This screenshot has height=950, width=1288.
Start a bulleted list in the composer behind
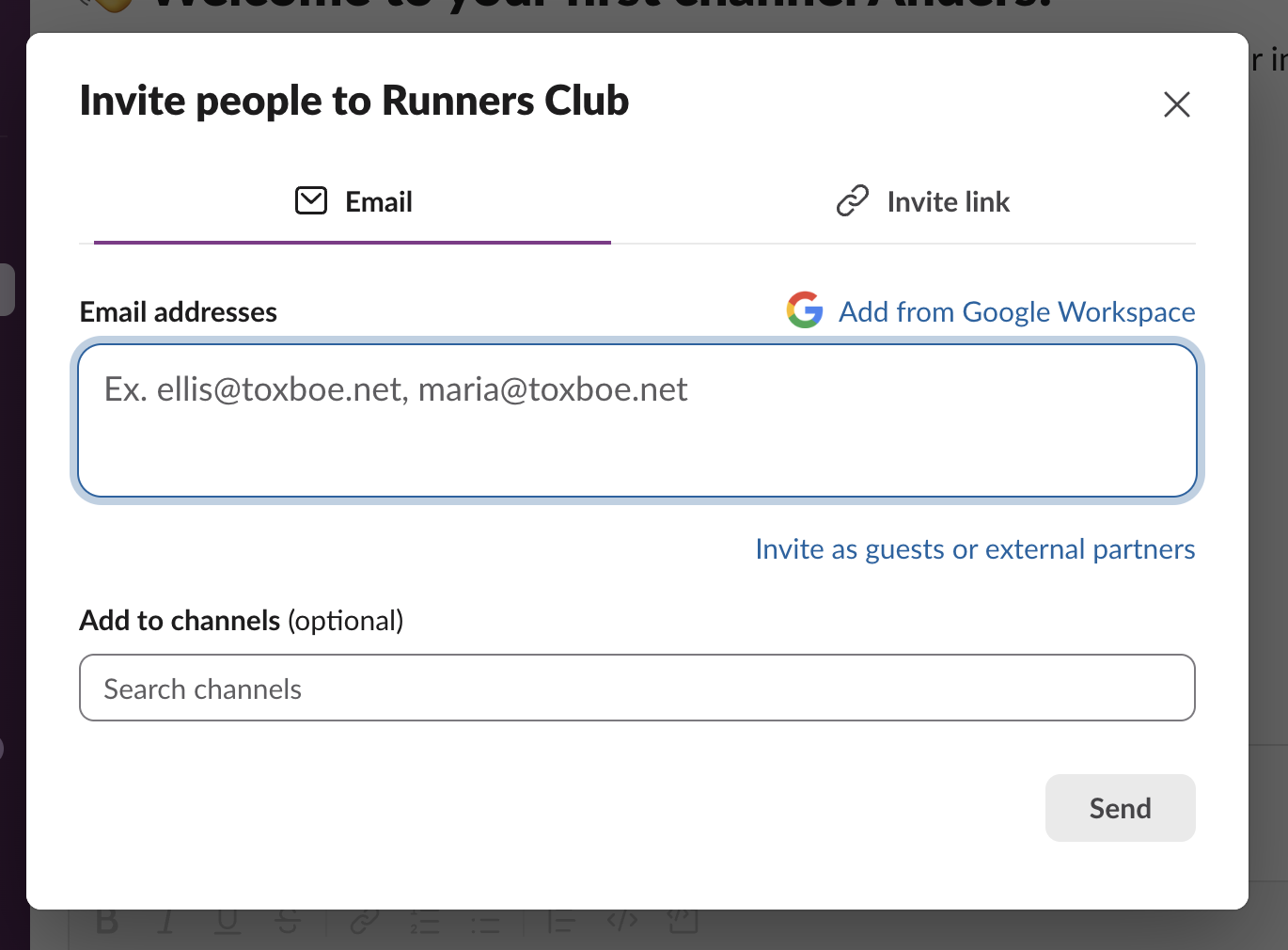[485, 922]
